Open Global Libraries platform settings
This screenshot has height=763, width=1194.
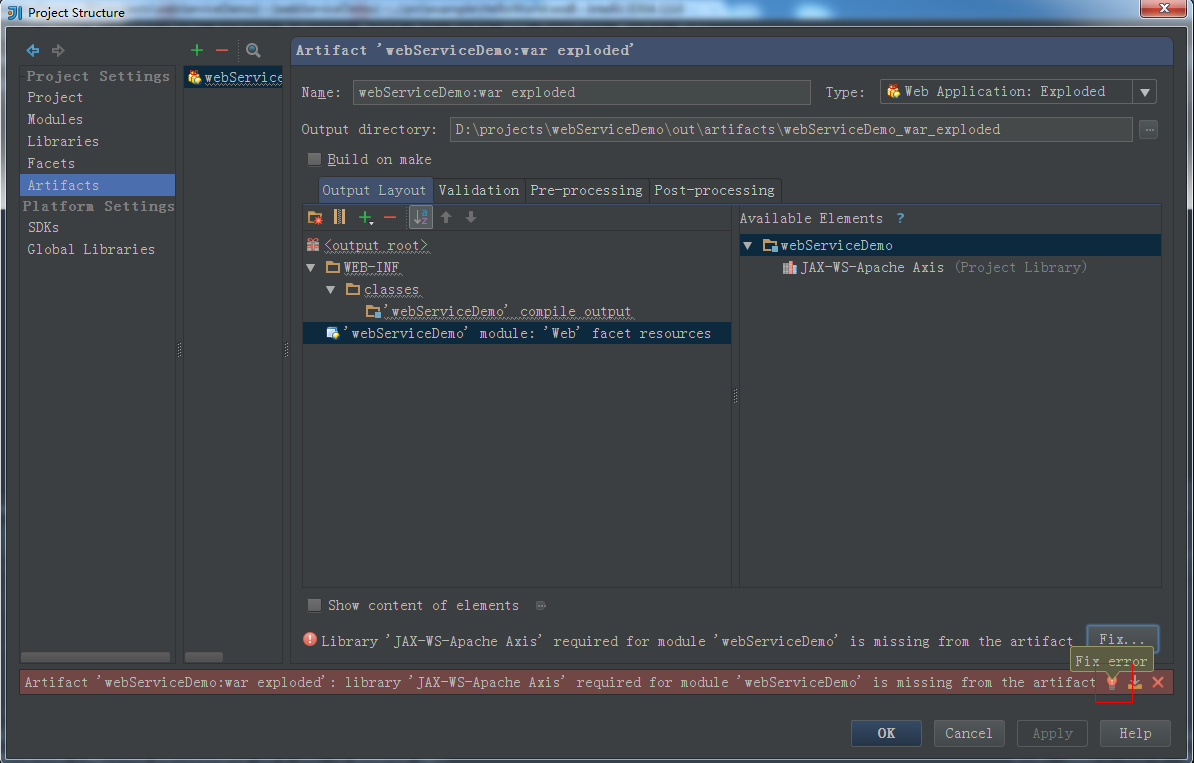(x=97, y=250)
